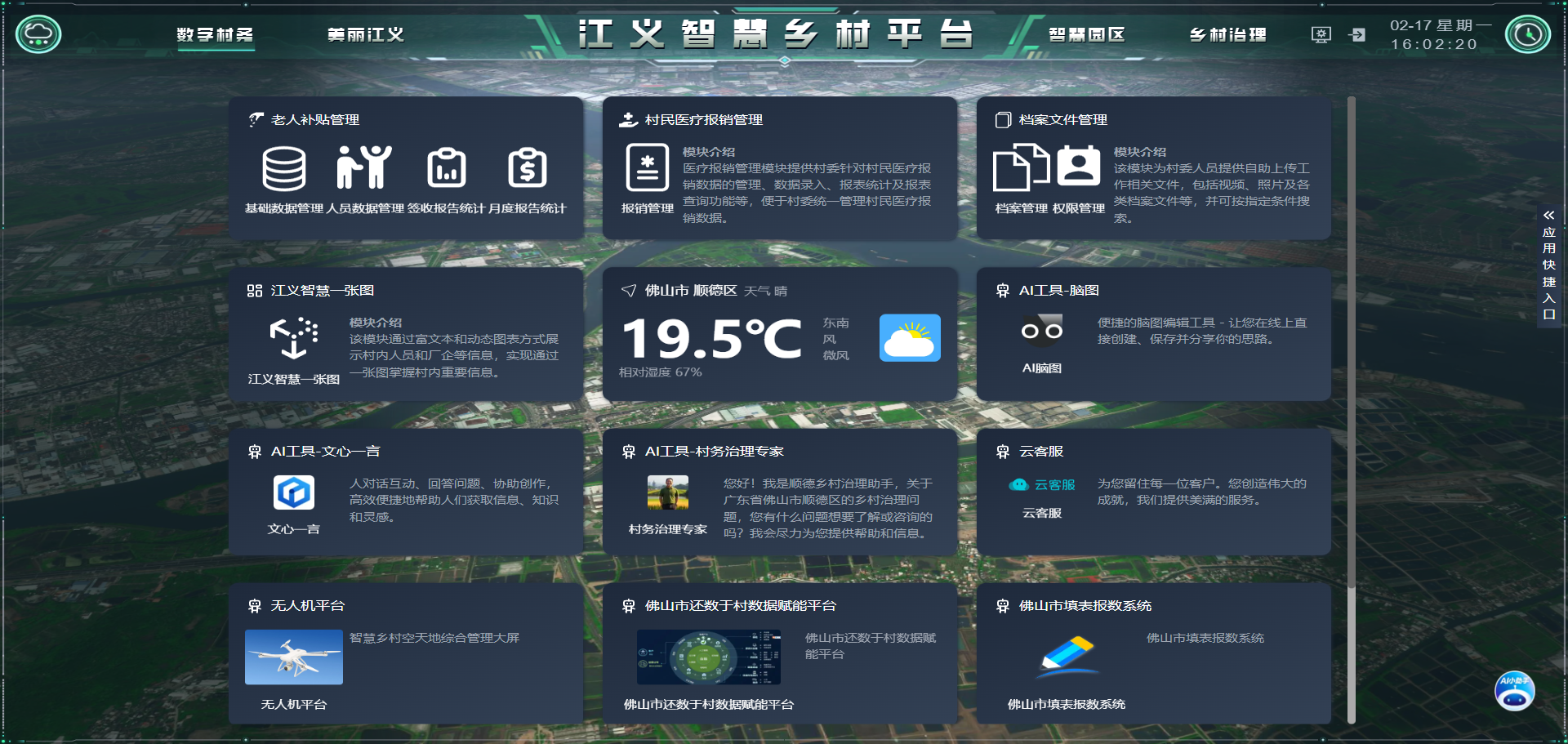Open the 档案管理 files icon
Viewport: 1568px width, 744px height.
pyautogui.click(x=1021, y=167)
